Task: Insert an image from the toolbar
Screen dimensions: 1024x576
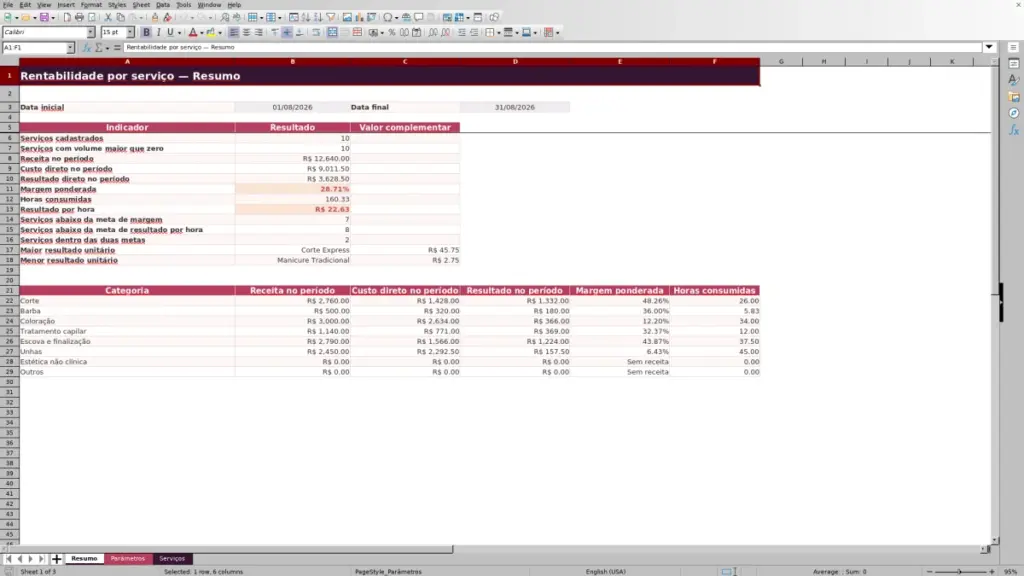Action: pyautogui.click(x=347, y=18)
